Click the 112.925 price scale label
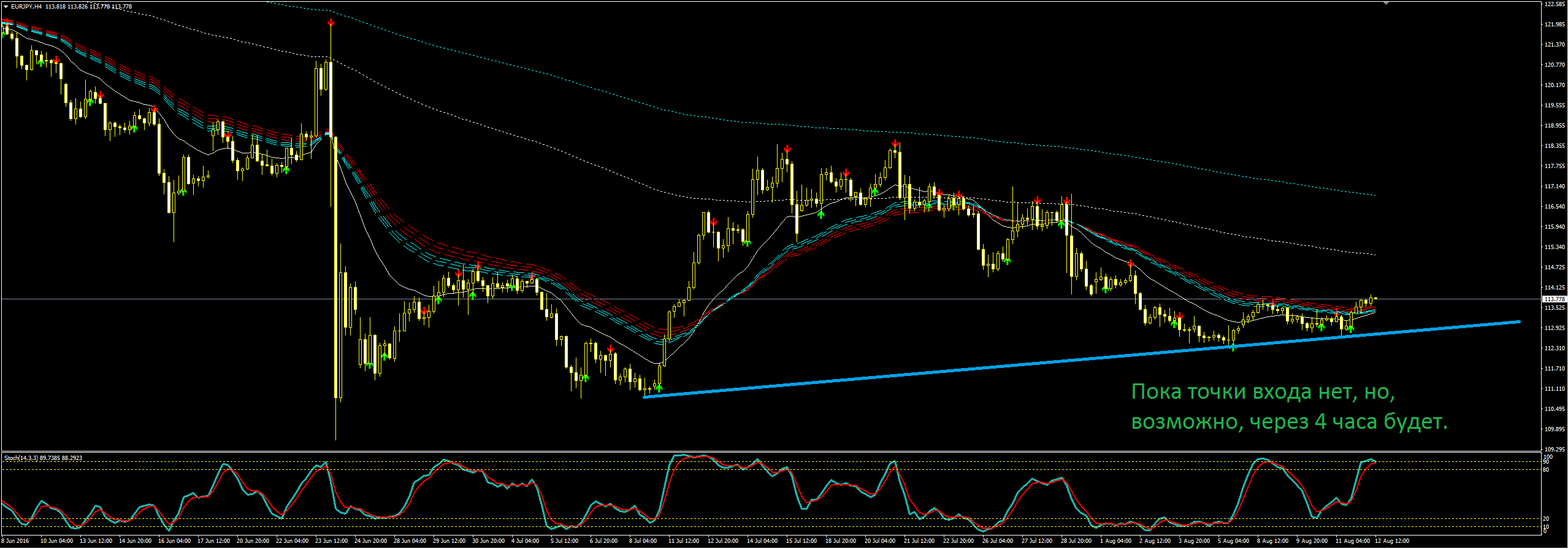 pos(1555,328)
